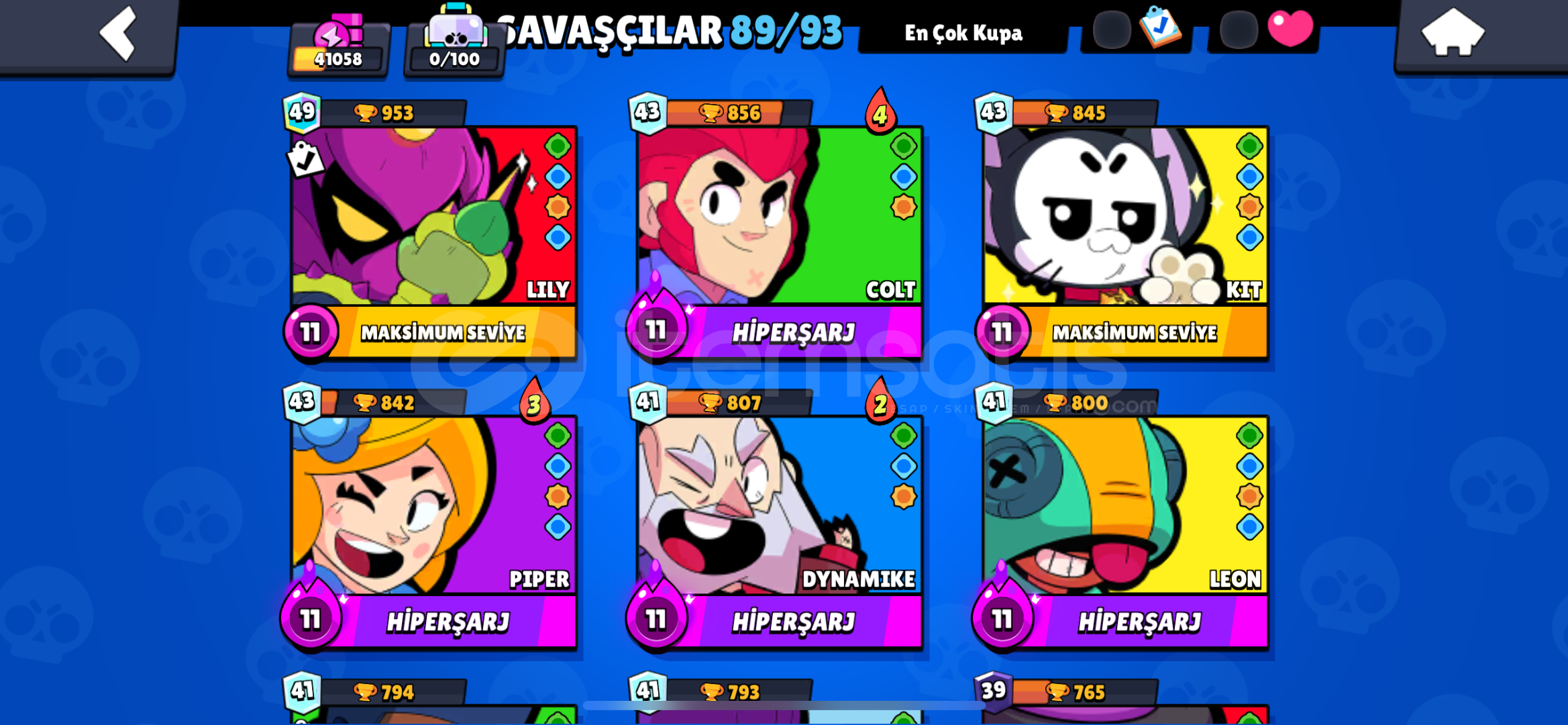The image size is (1568, 725).
Task: Select Colt's Hiperşarj banner
Action: [x=793, y=332]
